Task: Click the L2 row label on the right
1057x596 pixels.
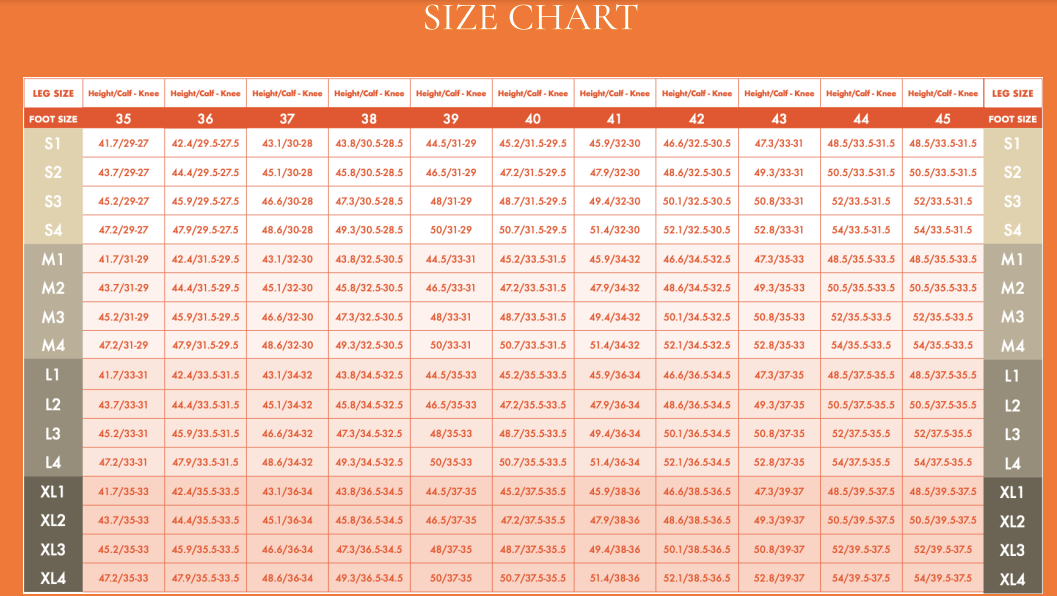Action: (1012, 405)
